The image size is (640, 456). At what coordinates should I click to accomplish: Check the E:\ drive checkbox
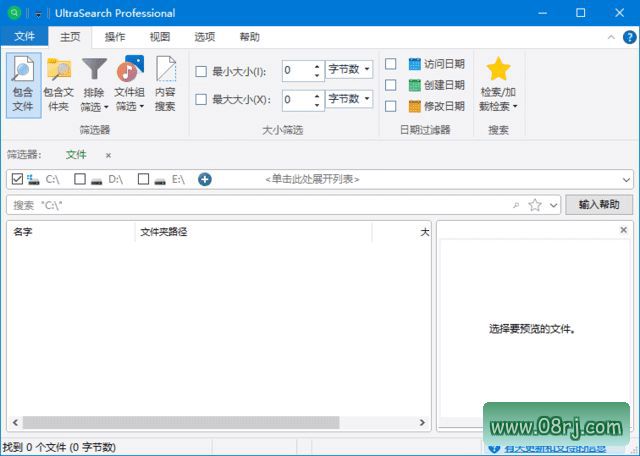coord(143,179)
